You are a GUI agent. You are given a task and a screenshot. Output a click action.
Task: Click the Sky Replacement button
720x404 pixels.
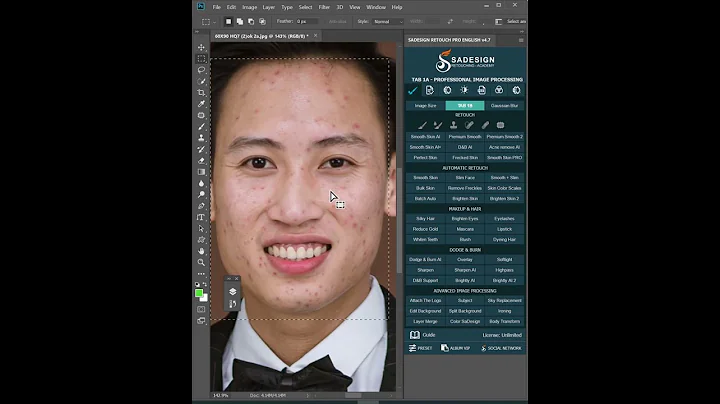tap(504, 301)
